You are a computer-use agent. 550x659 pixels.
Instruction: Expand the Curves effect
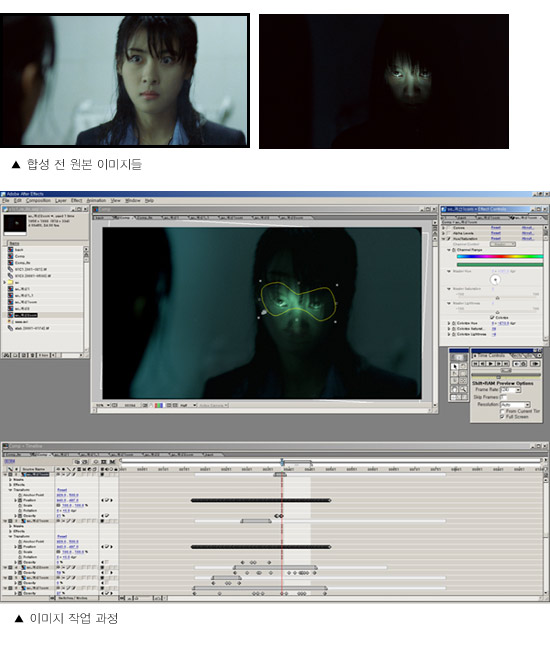[x=443, y=228]
